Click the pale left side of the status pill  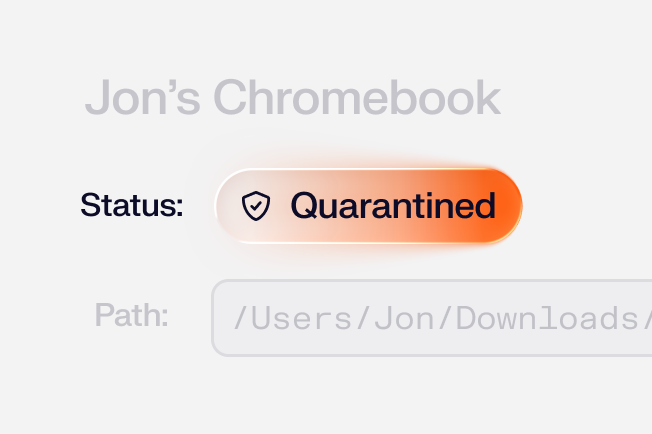coord(228,206)
